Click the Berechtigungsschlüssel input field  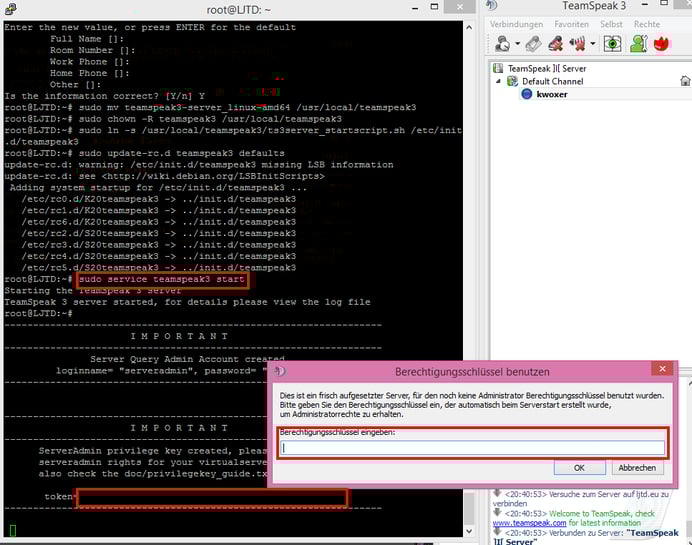tap(472, 448)
